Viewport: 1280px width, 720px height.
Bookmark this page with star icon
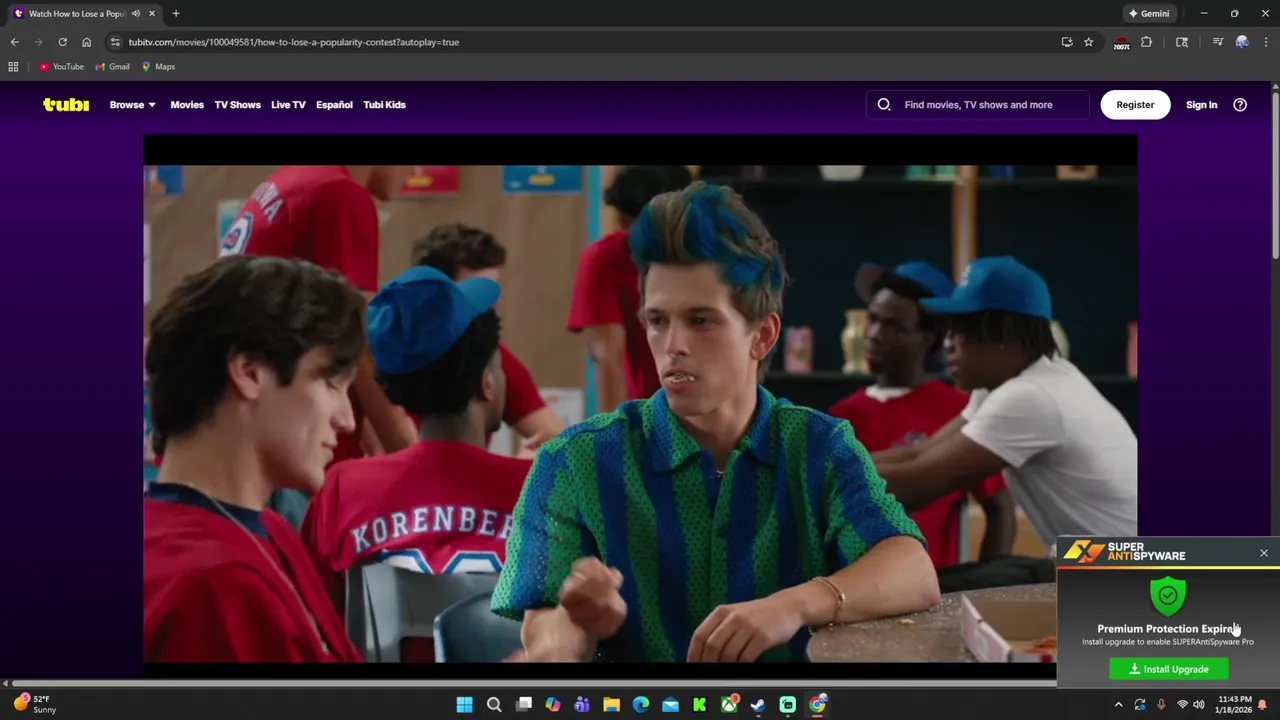pos(1089,42)
